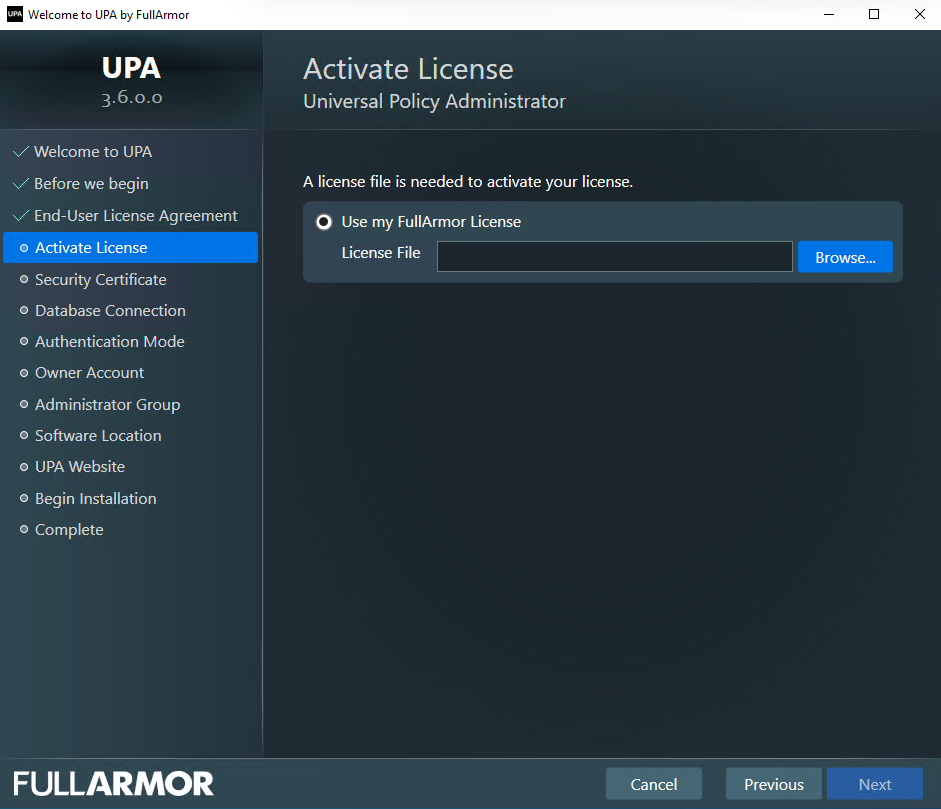Viewport: 941px width, 809px height.
Task: Select 'Authentication Mode' in the sidebar
Action: [x=109, y=342]
